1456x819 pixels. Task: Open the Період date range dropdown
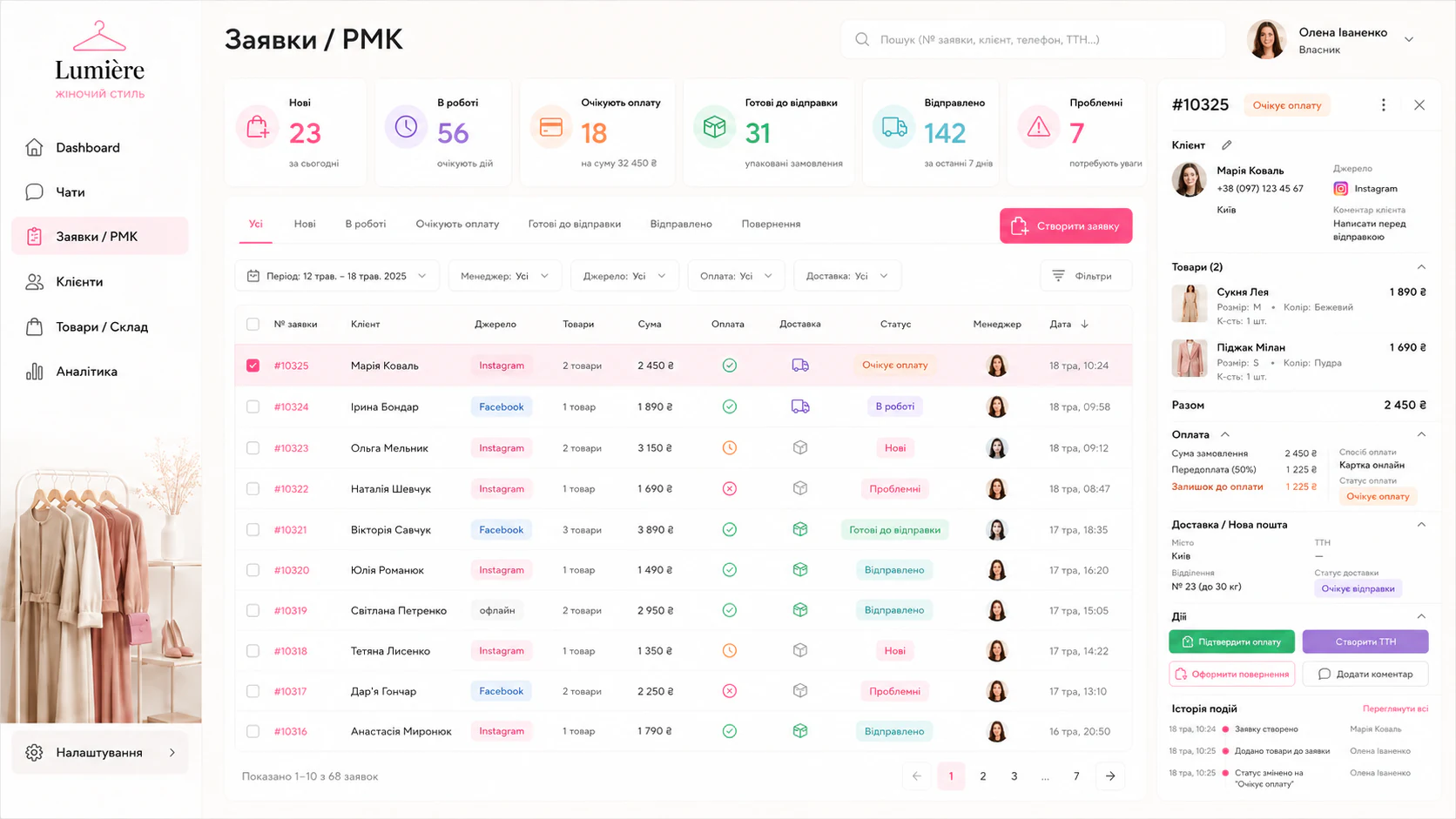point(337,276)
